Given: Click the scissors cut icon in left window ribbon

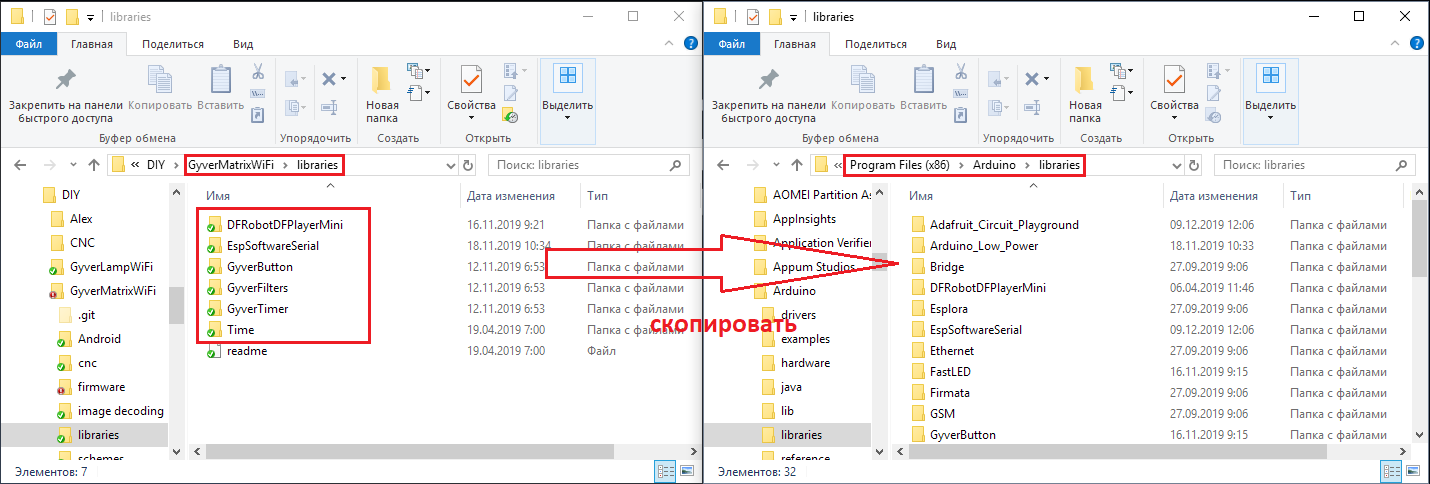Looking at the screenshot, I should 256,72.
